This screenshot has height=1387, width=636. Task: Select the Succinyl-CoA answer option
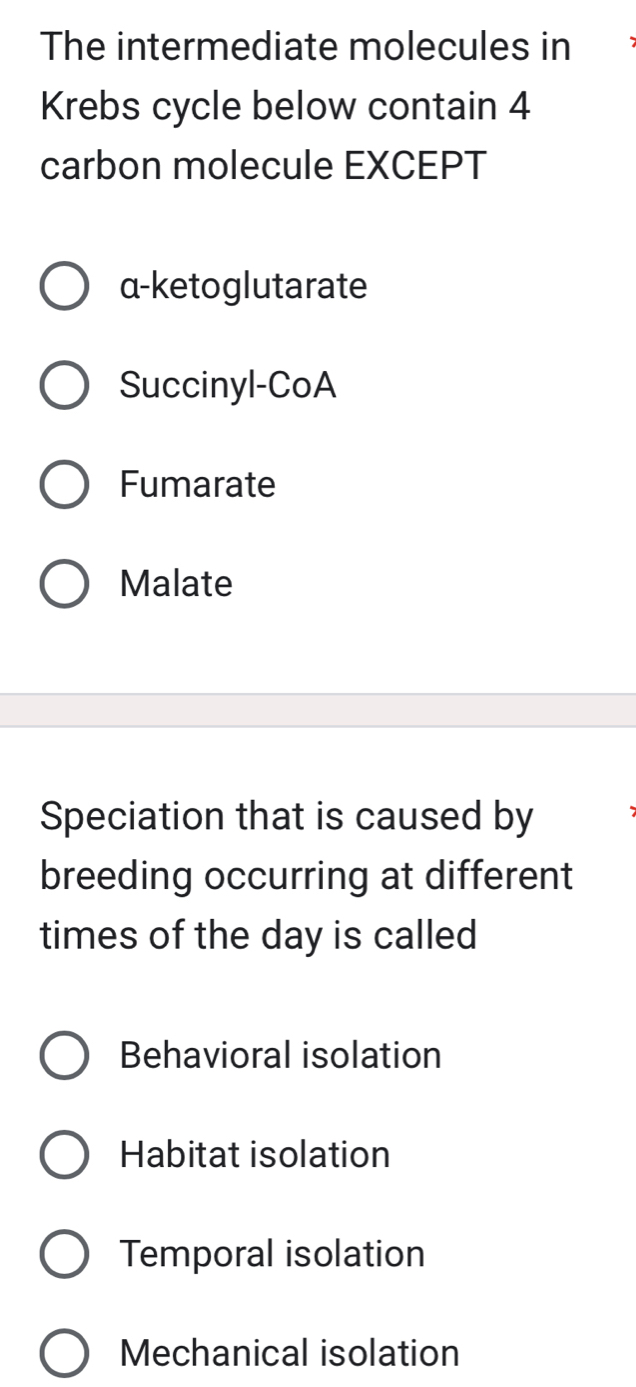pyautogui.click(x=63, y=386)
